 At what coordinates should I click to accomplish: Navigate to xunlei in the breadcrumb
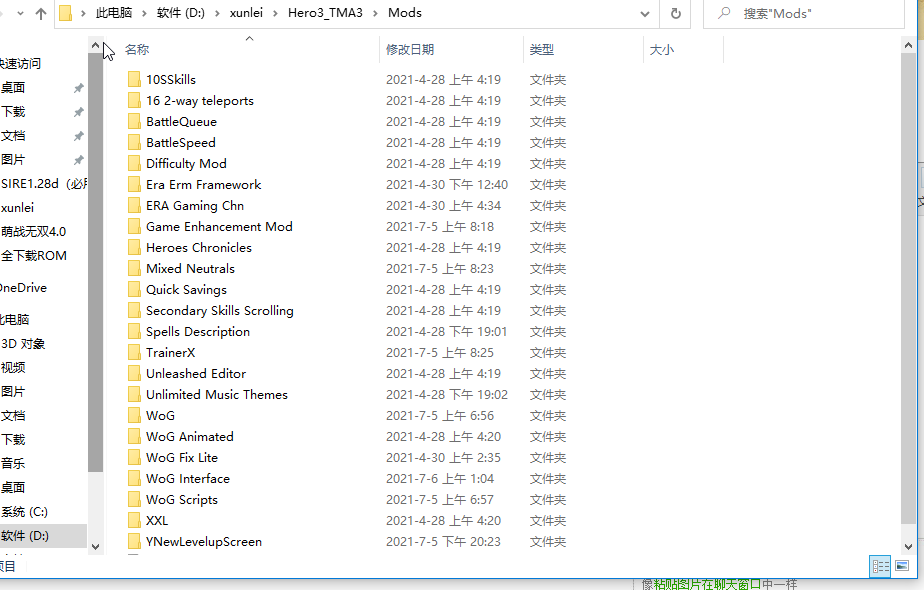245,14
